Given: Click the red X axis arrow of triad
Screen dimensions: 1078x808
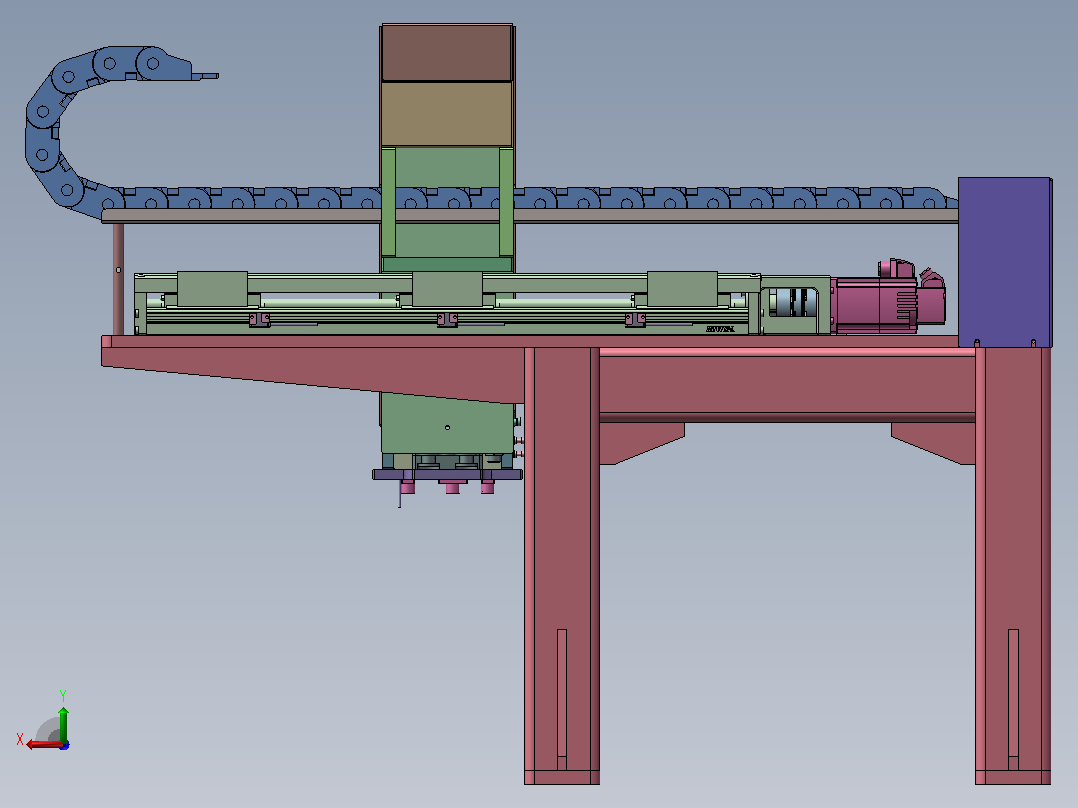Looking at the screenshot, I should pyautogui.click(x=43, y=745).
